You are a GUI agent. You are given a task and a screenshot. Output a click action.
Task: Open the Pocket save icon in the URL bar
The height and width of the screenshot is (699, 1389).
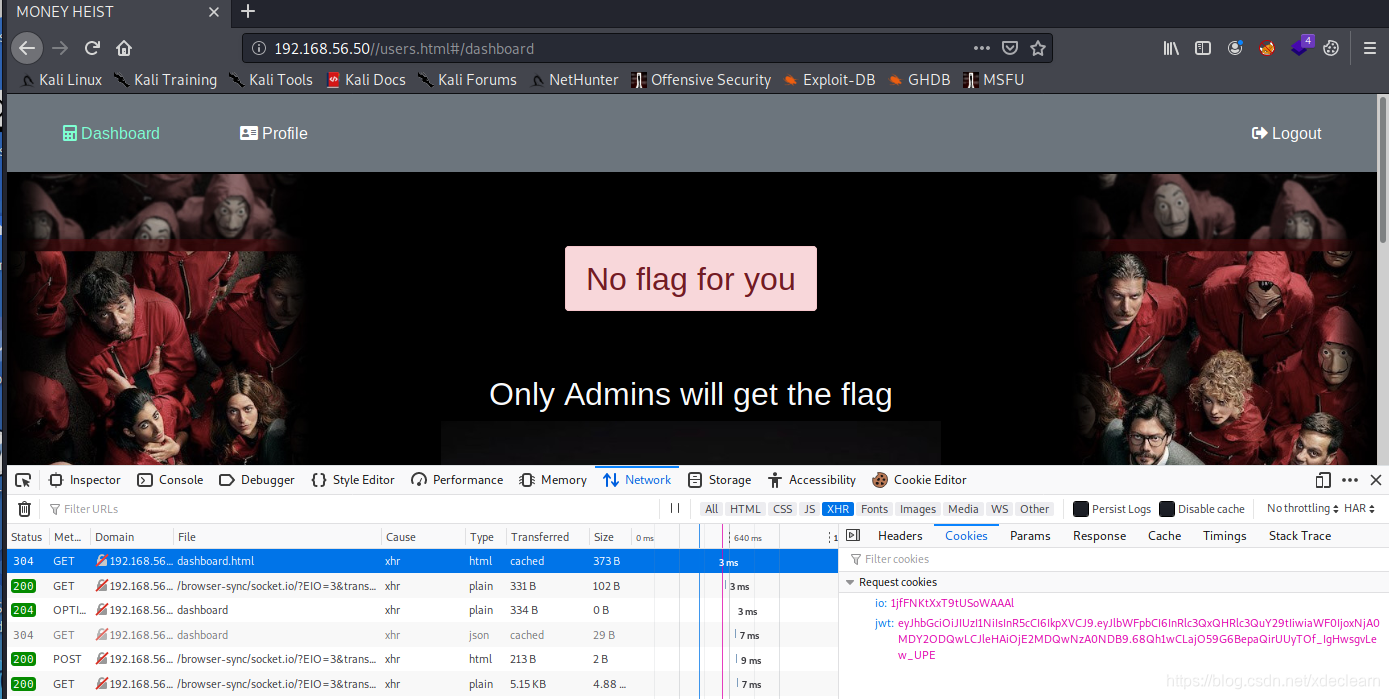pyautogui.click(x=1010, y=48)
